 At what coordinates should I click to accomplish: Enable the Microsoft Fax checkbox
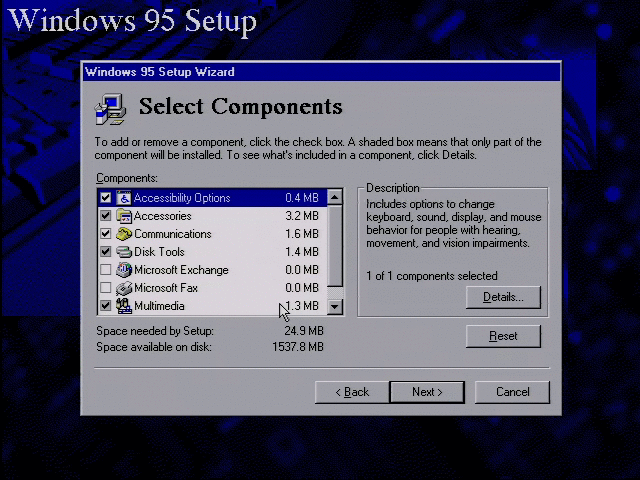pyautogui.click(x=106, y=288)
